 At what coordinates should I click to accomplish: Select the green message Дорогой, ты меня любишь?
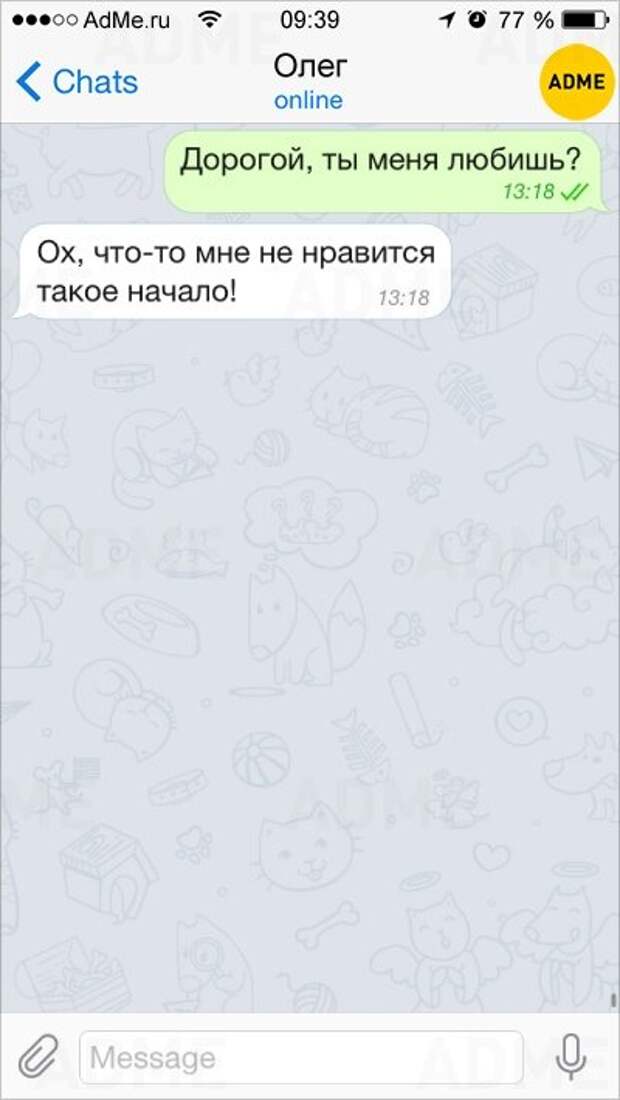coord(384,172)
